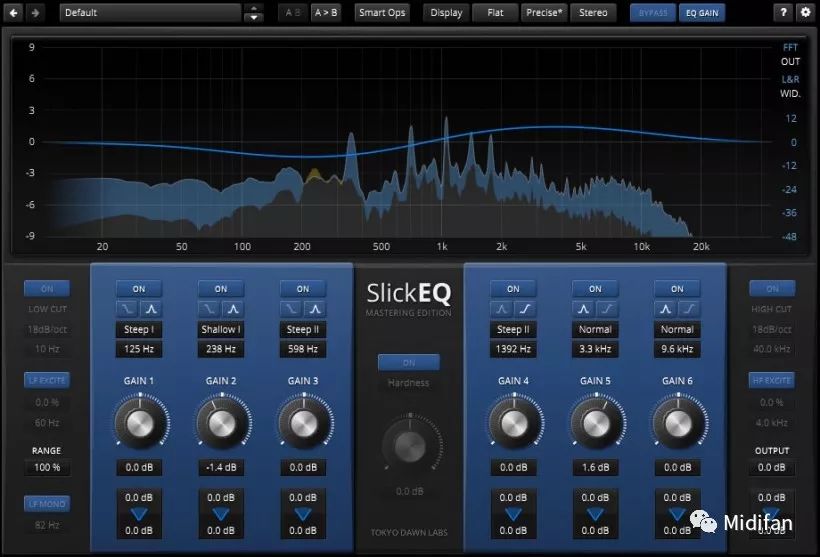Click blue triangle under GAIN 6
The image size is (820, 557).
[x=677, y=514]
